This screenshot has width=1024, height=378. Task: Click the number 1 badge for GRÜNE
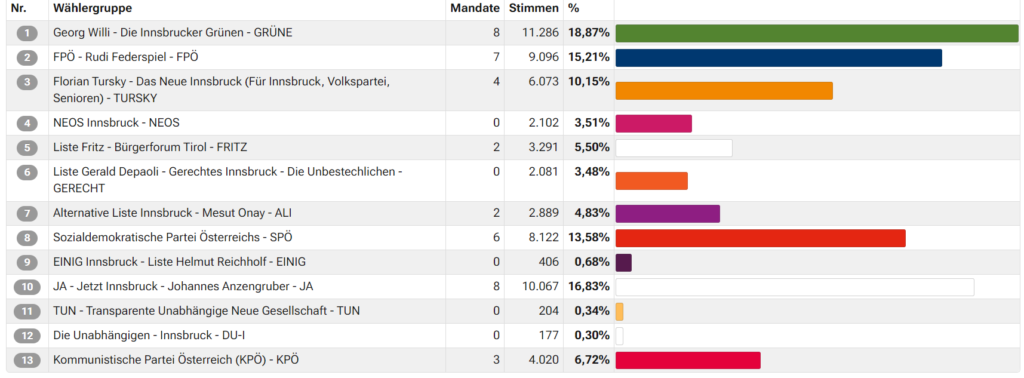click(x=27, y=33)
